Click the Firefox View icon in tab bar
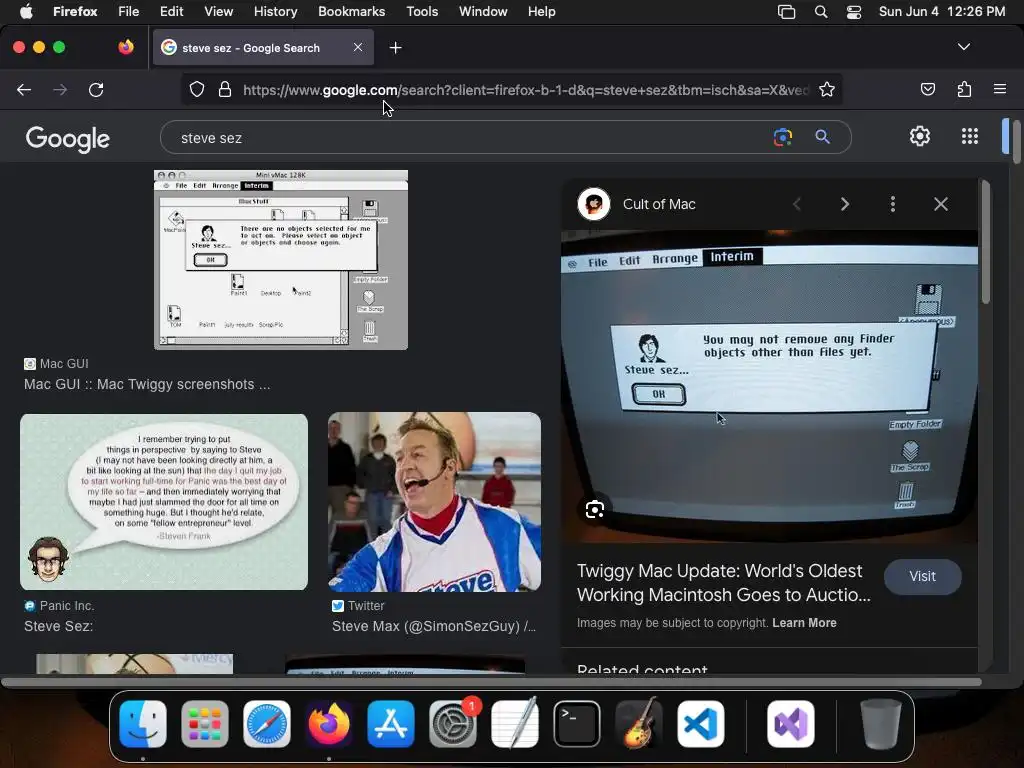Image resolution: width=1024 pixels, height=768 pixels. coord(126,47)
